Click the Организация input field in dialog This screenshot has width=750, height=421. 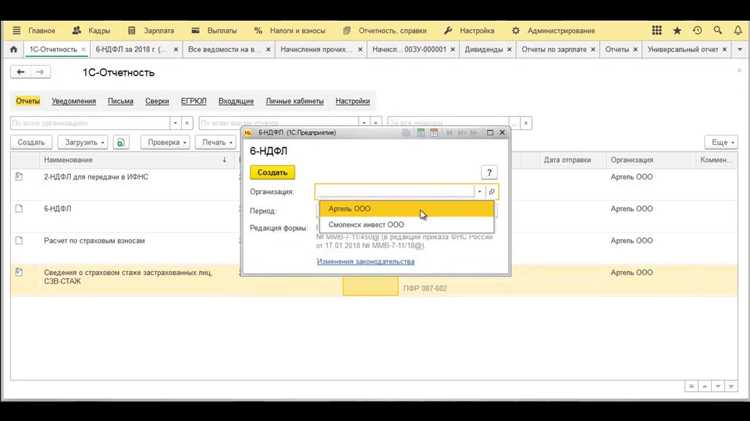395,192
